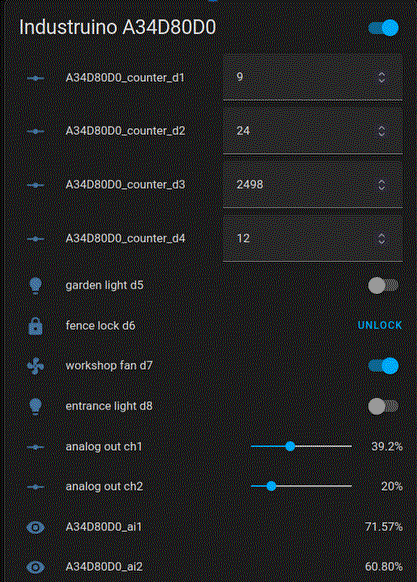
Task: Turn off the workshop fan d7 switch
Action: click(383, 366)
